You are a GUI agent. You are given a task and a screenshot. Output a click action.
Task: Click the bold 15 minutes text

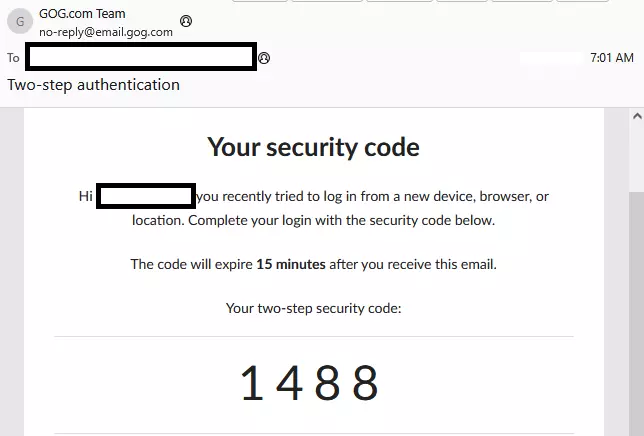pyautogui.click(x=291, y=264)
